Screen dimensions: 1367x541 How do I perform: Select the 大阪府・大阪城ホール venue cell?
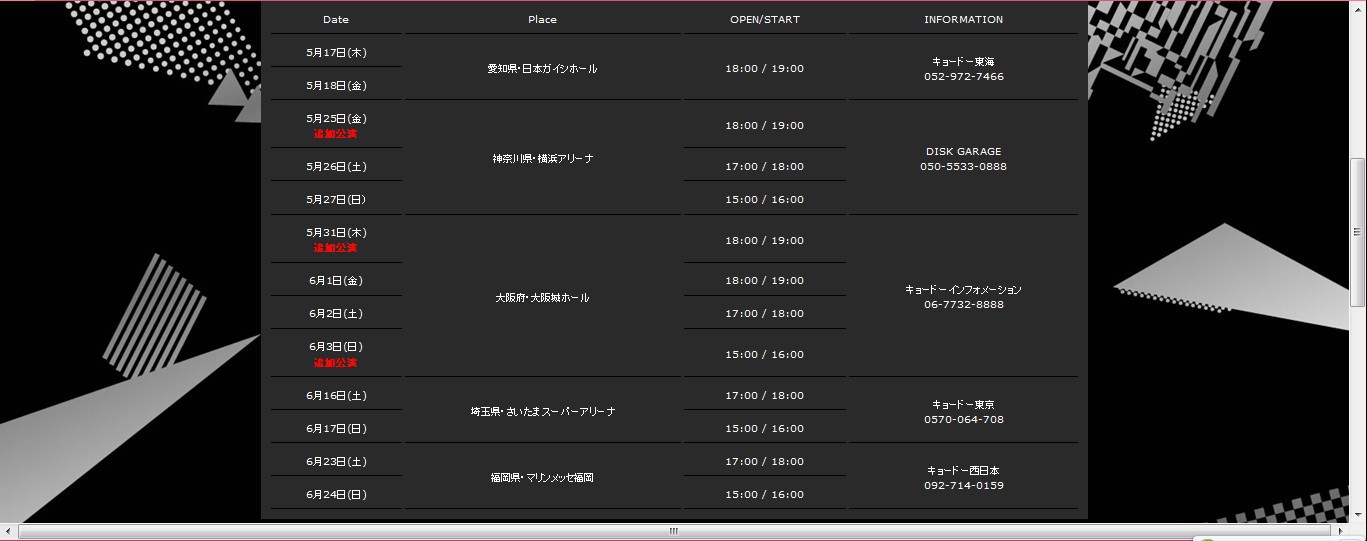coord(542,298)
